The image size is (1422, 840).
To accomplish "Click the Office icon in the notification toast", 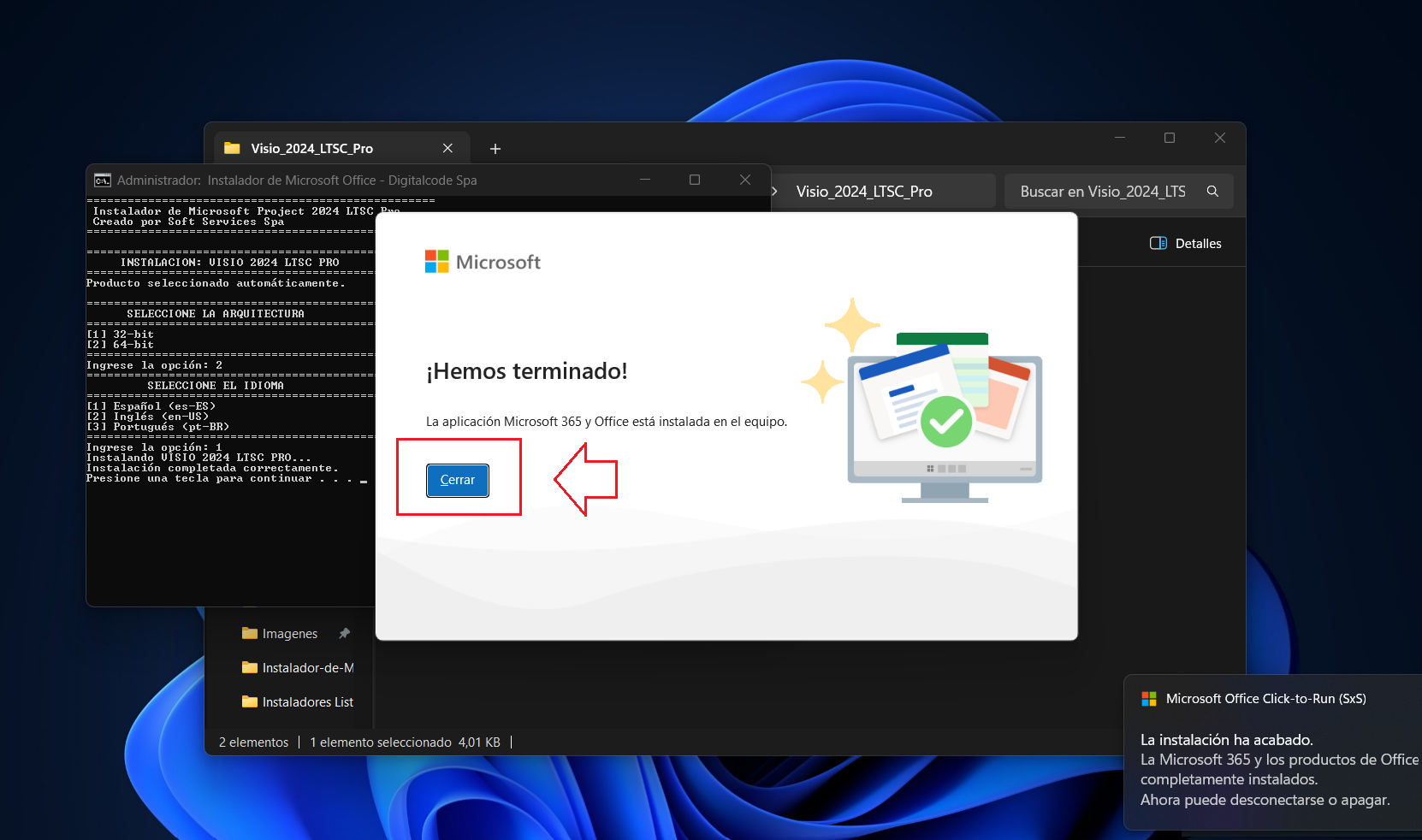I will coord(1149,699).
